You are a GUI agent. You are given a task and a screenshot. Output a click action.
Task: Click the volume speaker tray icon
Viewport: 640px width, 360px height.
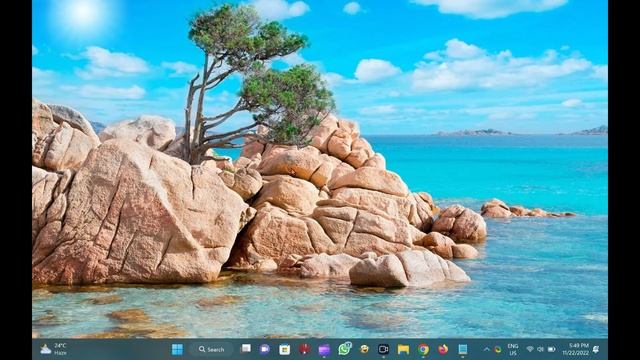tap(540, 349)
